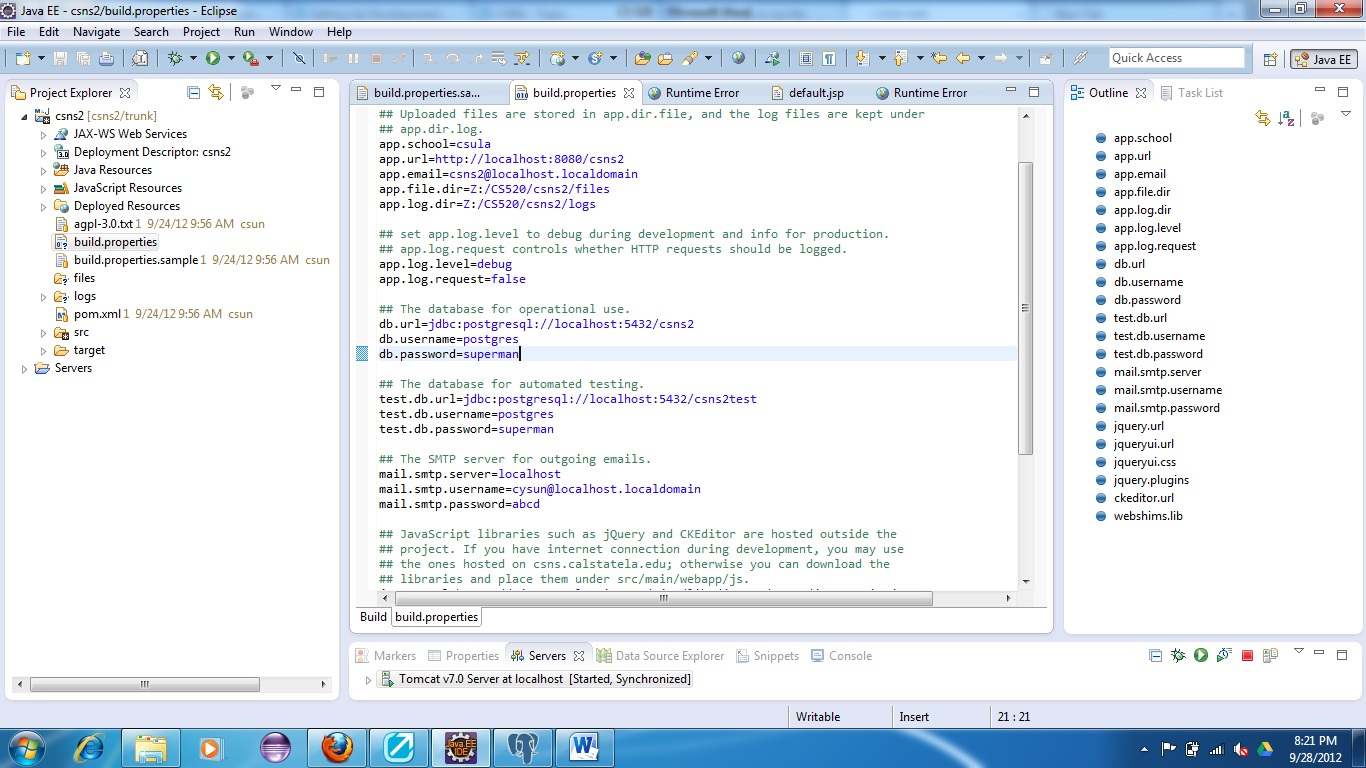Open the Console view tab
The height and width of the screenshot is (768, 1366).
click(x=850, y=656)
